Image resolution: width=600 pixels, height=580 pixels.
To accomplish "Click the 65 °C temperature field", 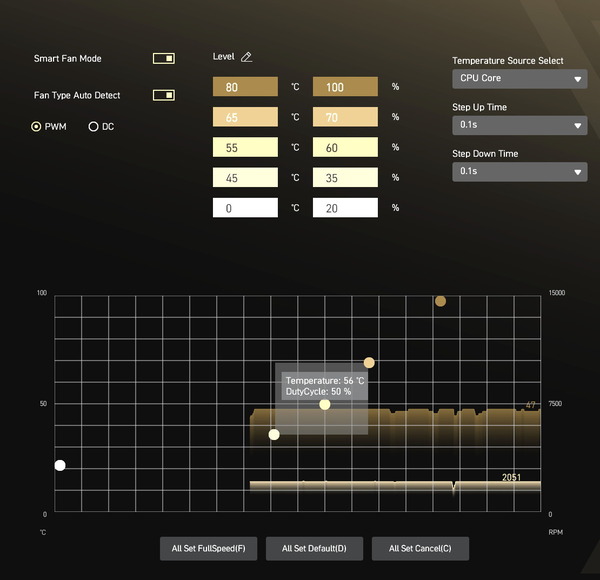I will [245, 117].
